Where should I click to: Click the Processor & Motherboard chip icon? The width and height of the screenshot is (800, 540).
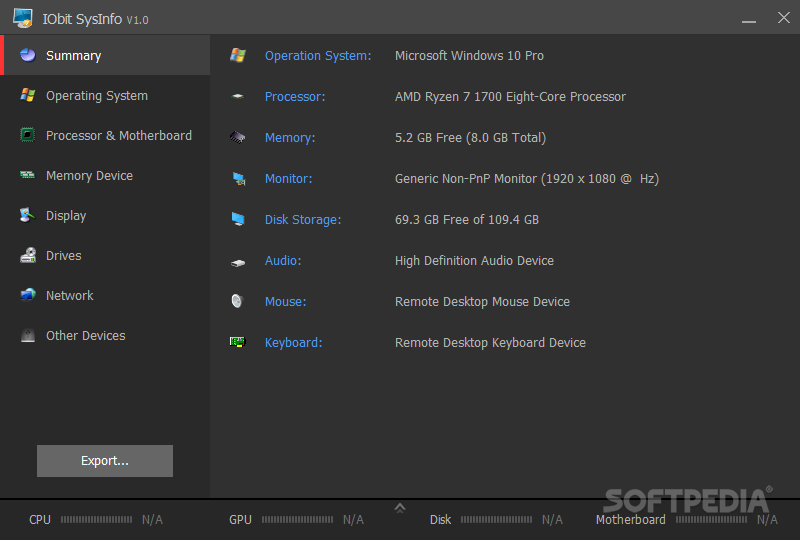pyautogui.click(x=28, y=135)
